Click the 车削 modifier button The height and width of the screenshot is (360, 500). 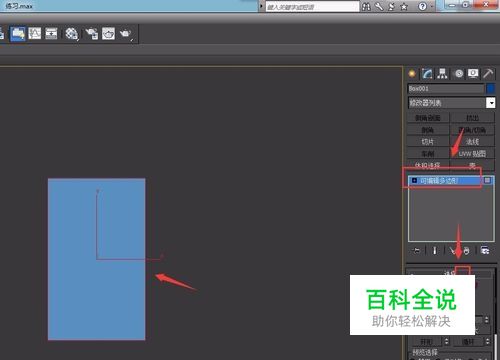click(428, 154)
